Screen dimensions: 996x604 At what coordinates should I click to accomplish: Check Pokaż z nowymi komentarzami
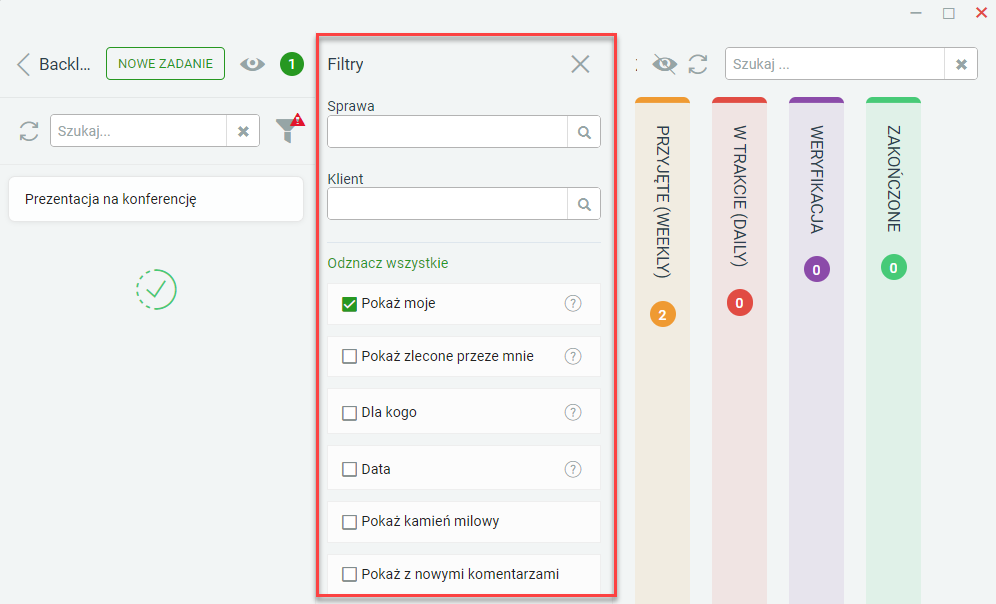coord(349,574)
